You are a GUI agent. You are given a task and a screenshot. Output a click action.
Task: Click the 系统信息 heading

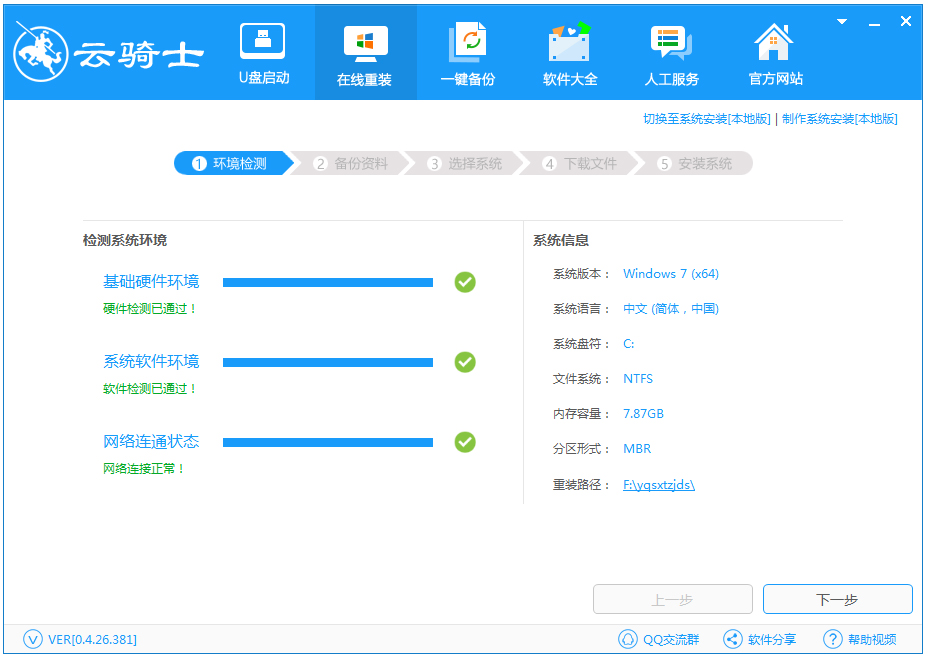(x=560, y=240)
